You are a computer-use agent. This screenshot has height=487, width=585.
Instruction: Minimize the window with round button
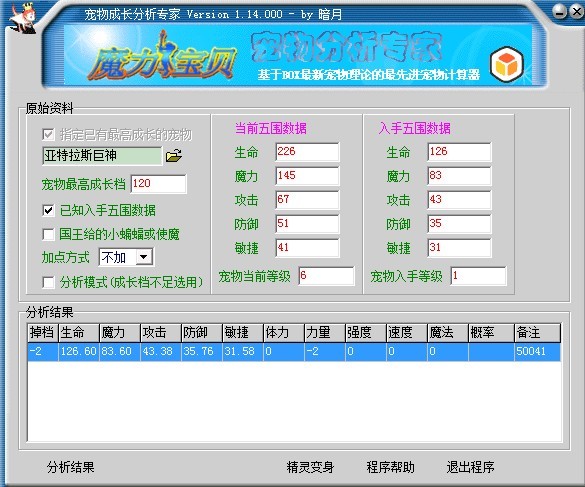pos(559,12)
